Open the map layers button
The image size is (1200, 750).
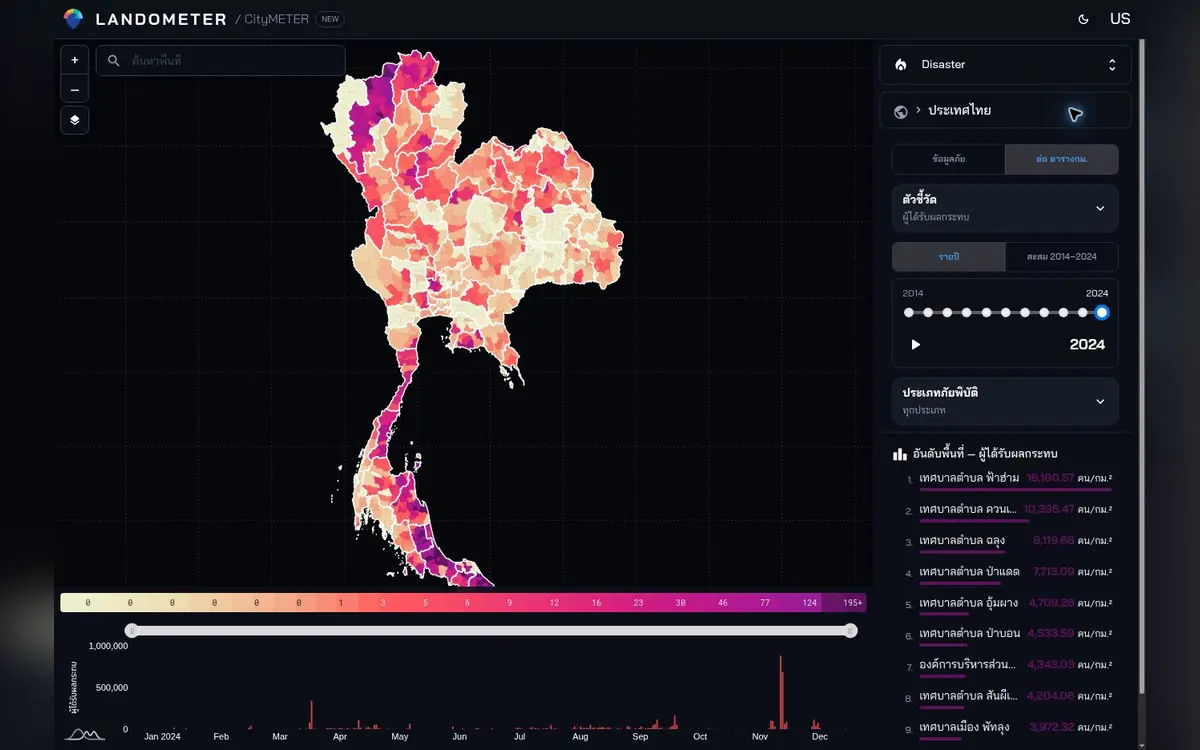(x=74, y=120)
